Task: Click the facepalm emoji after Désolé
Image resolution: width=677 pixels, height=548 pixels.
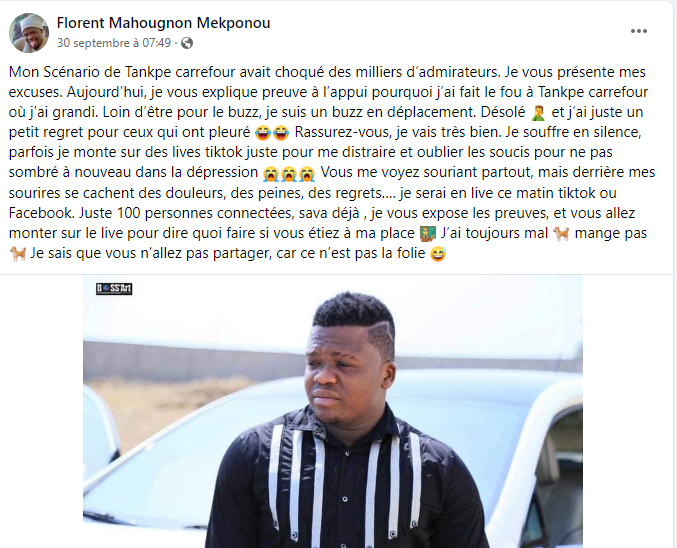Action: (538, 113)
